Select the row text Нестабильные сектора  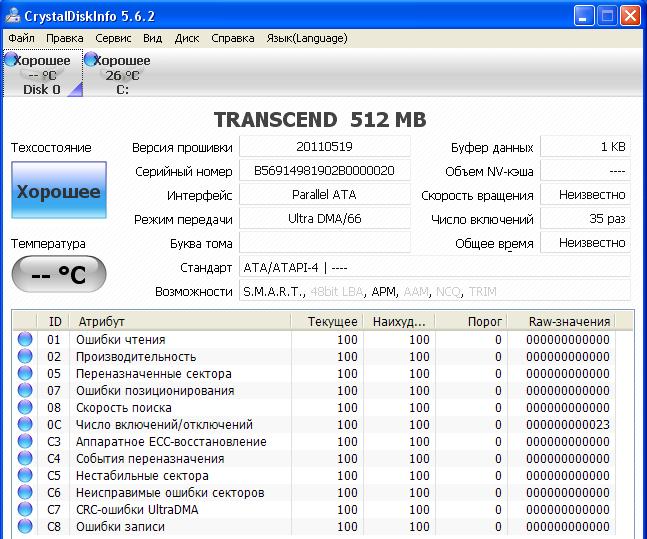point(142,475)
